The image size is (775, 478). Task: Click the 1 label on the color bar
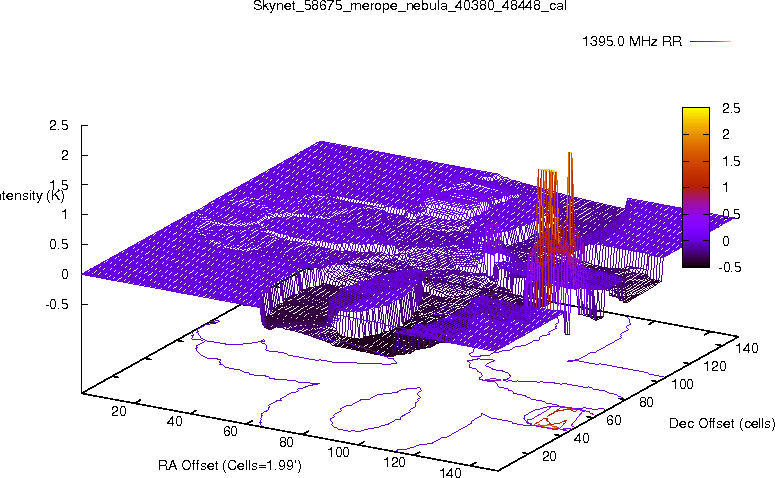(x=726, y=187)
